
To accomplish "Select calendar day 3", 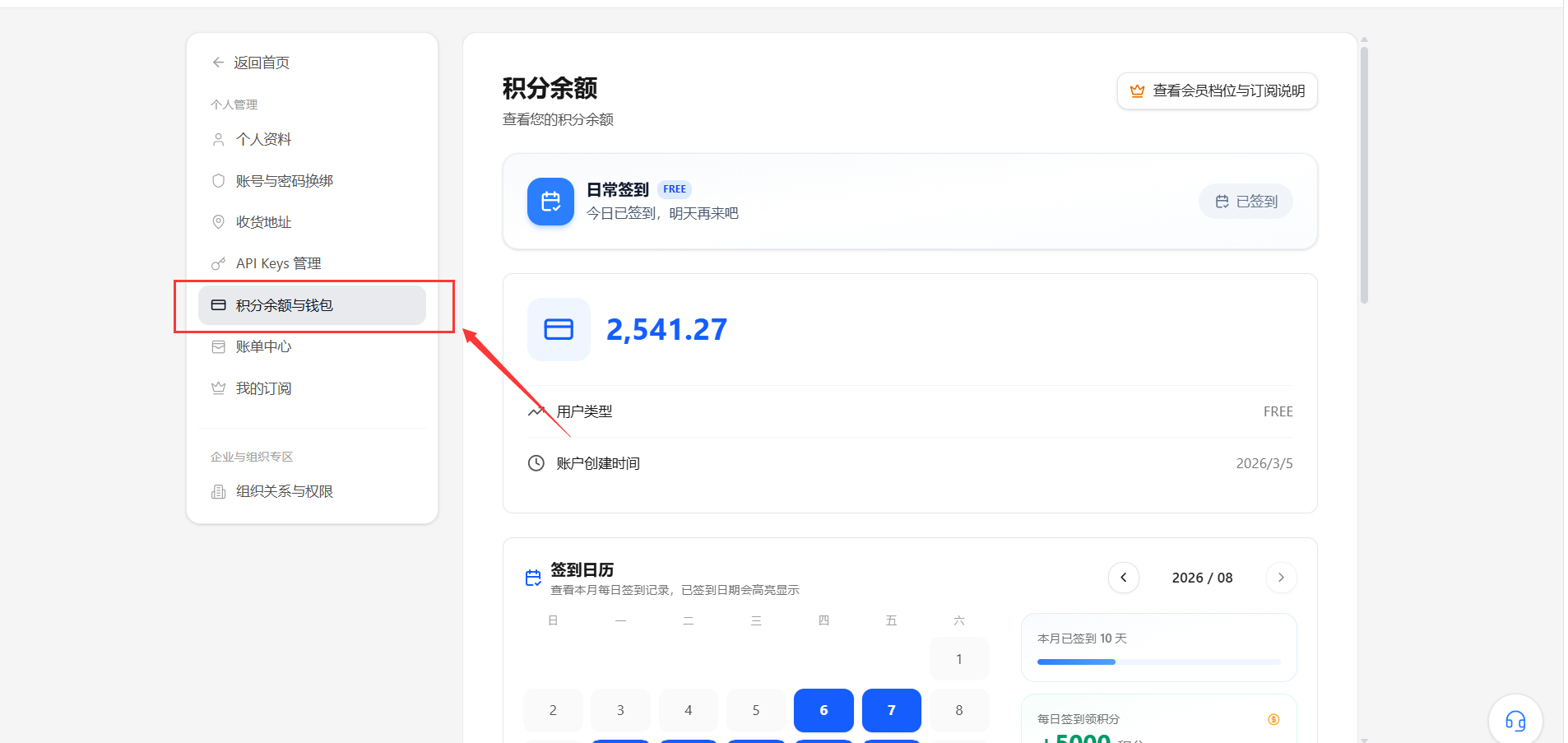I will [620, 710].
